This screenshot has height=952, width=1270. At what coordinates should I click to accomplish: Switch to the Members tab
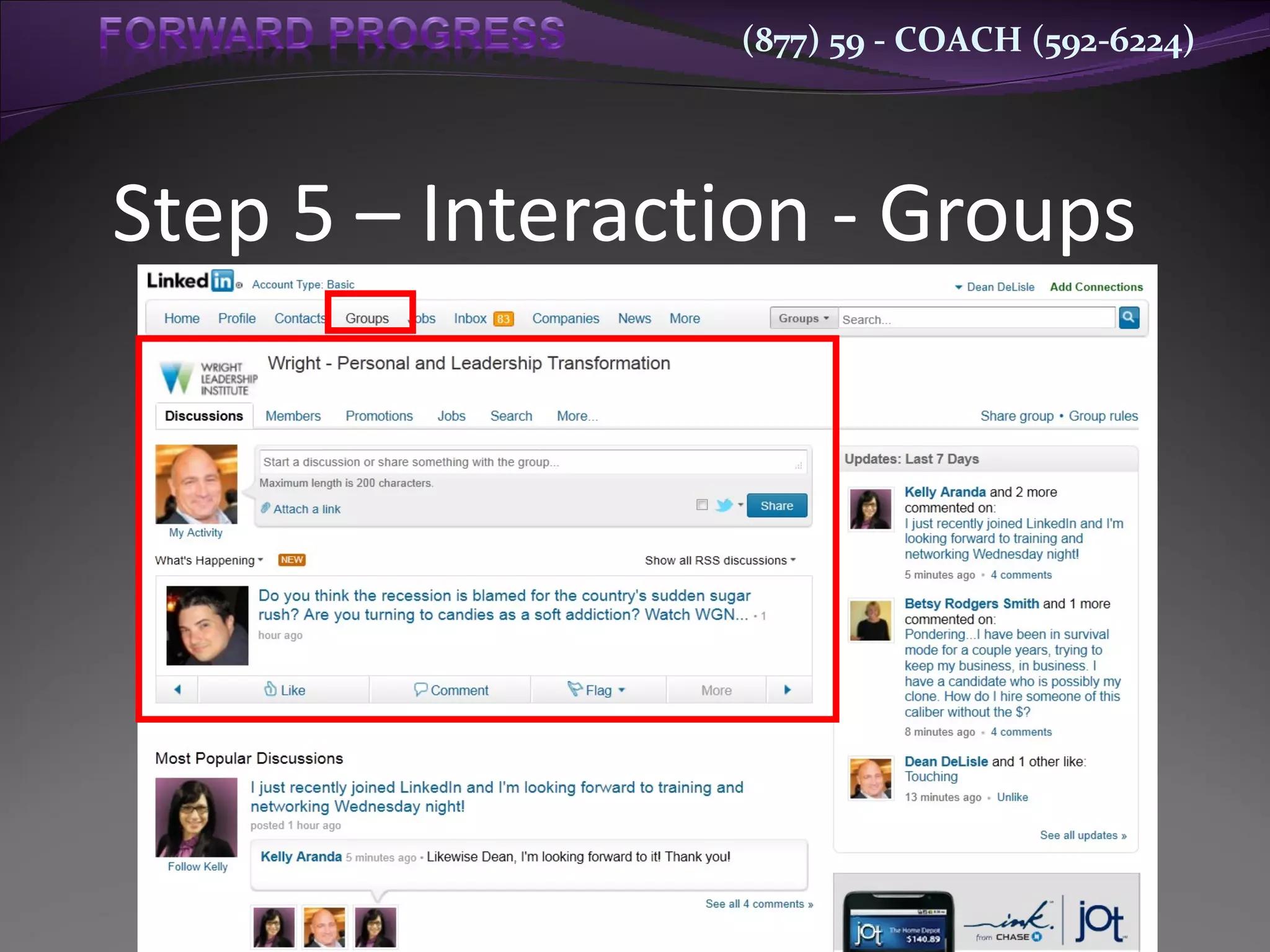(x=293, y=416)
